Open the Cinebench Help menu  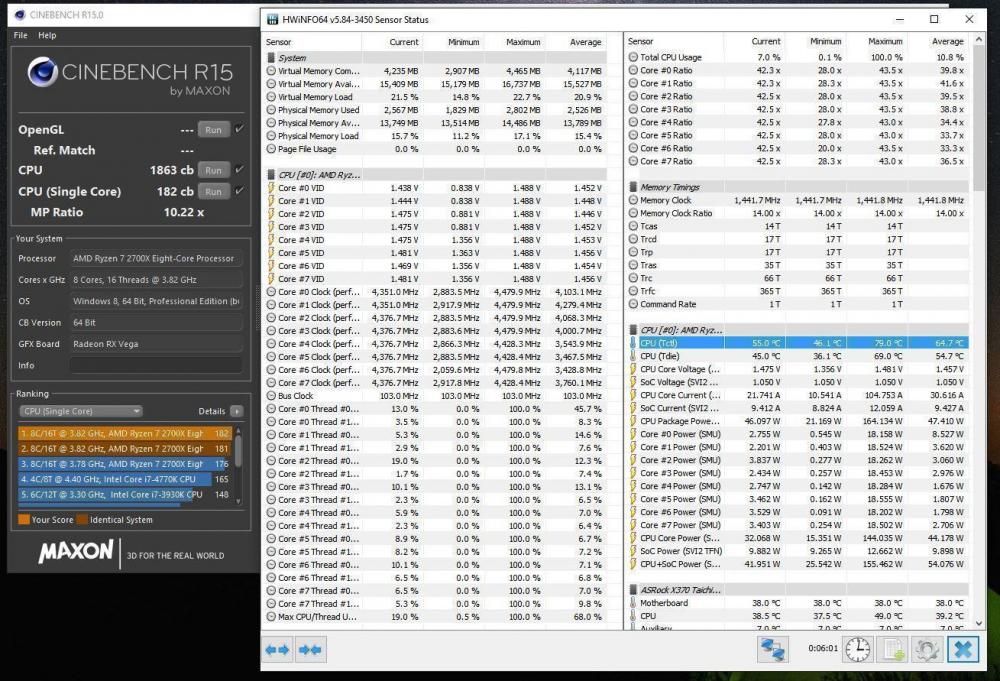coord(47,35)
